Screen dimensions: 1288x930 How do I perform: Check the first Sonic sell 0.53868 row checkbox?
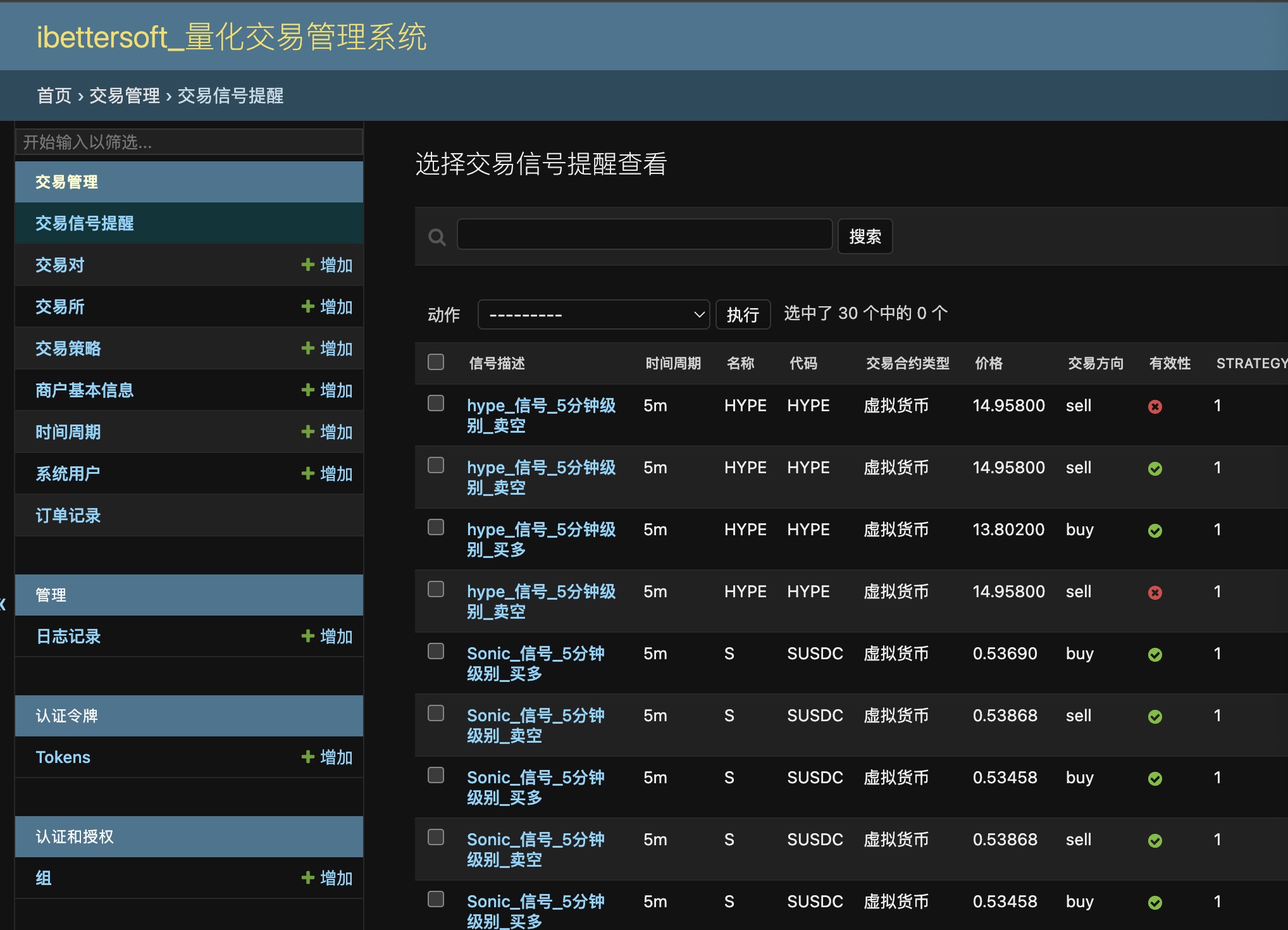[x=436, y=713]
